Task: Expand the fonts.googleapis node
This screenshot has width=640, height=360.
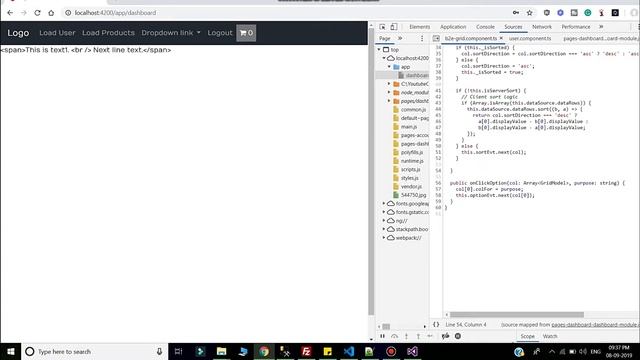Action: [x=384, y=203]
